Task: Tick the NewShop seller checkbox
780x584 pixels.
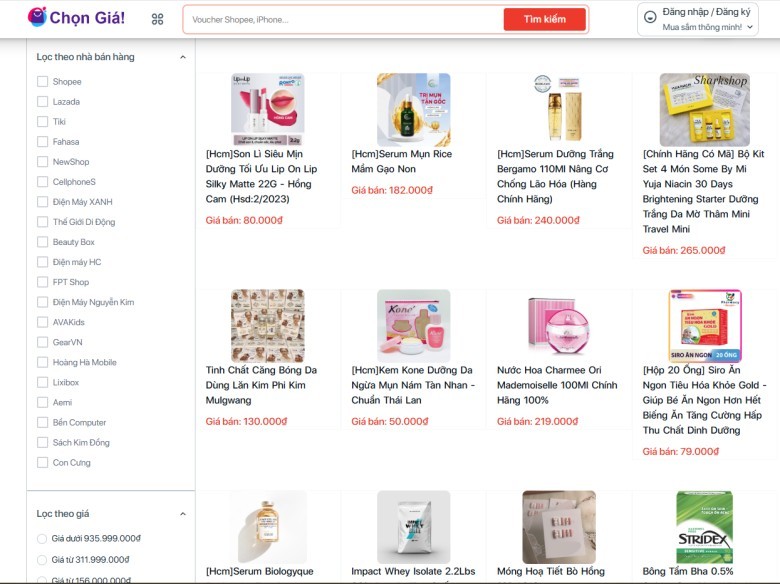Action: 42,162
